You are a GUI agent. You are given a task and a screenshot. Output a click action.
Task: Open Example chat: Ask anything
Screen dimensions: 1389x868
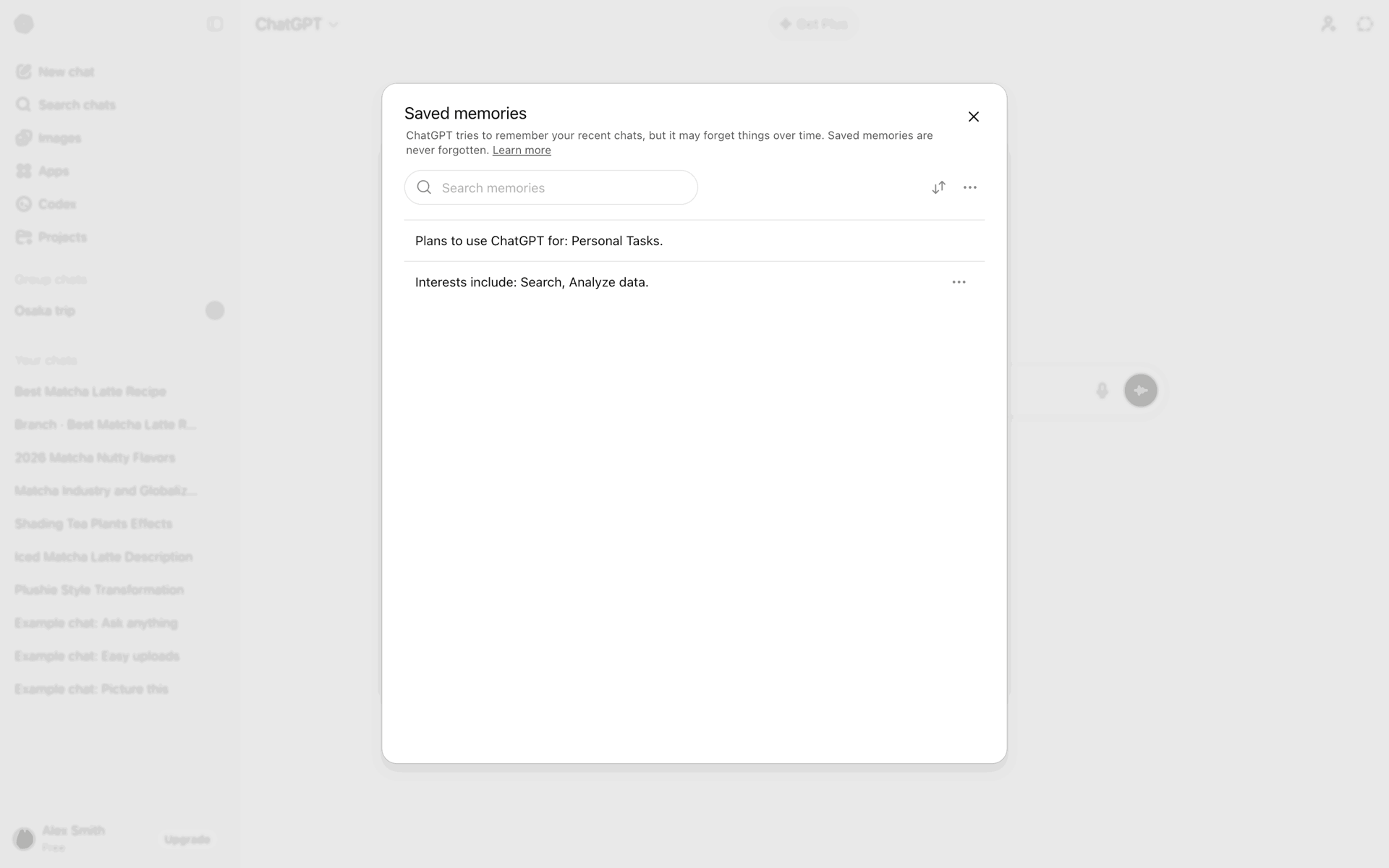click(119, 623)
